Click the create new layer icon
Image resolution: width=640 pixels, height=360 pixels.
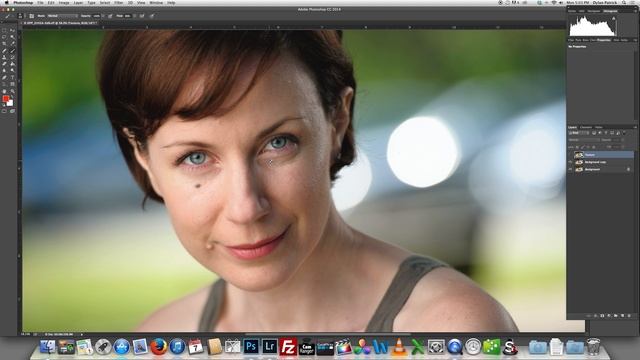622,316
